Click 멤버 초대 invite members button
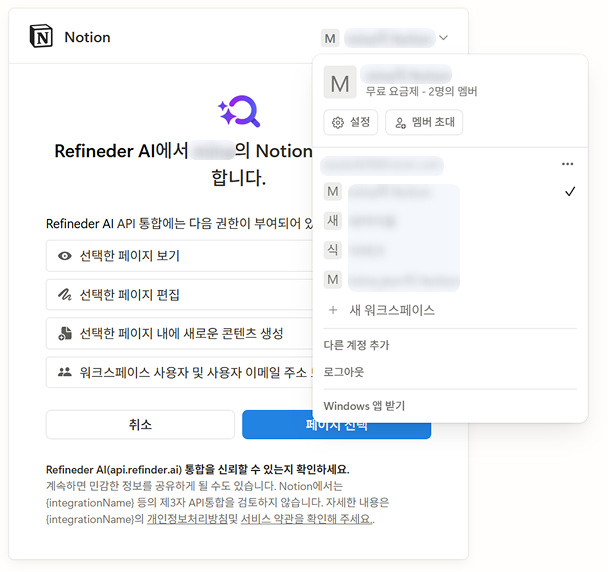The width and height of the screenshot is (608, 572). point(424,123)
